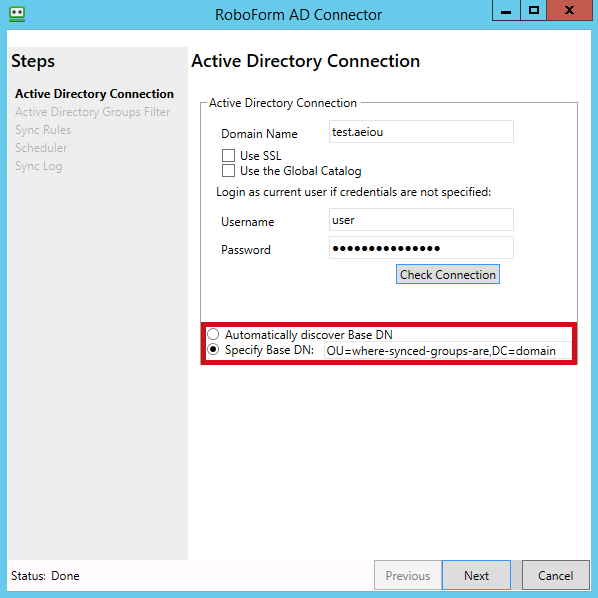Click the Cancel button
The height and width of the screenshot is (598, 598).
point(555,575)
